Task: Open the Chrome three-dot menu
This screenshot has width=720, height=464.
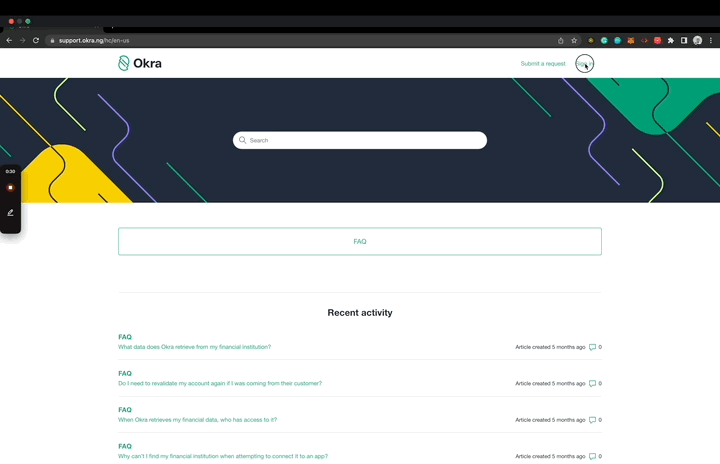Action: pyautogui.click(x=711, y=40)
